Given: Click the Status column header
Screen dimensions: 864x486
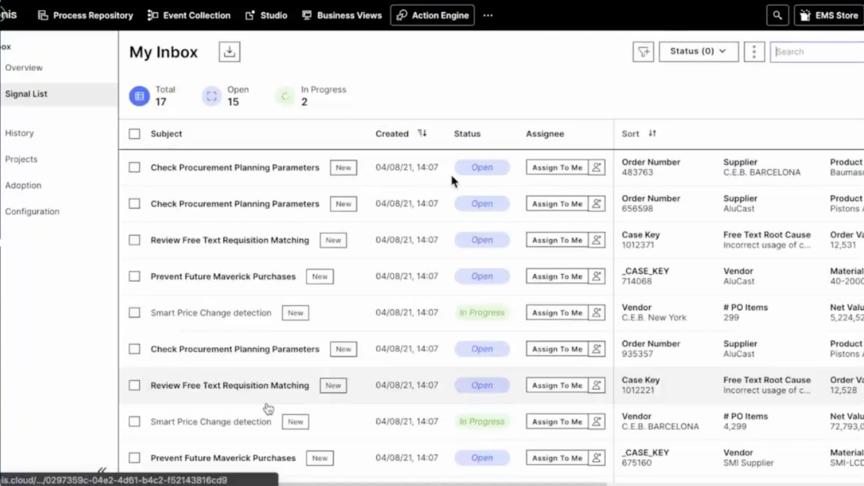Looking at the screenshot, I should [467, 134].
